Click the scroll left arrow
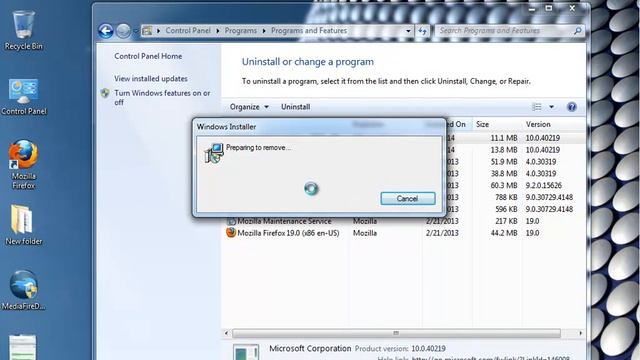 click(x=227, y=333)
